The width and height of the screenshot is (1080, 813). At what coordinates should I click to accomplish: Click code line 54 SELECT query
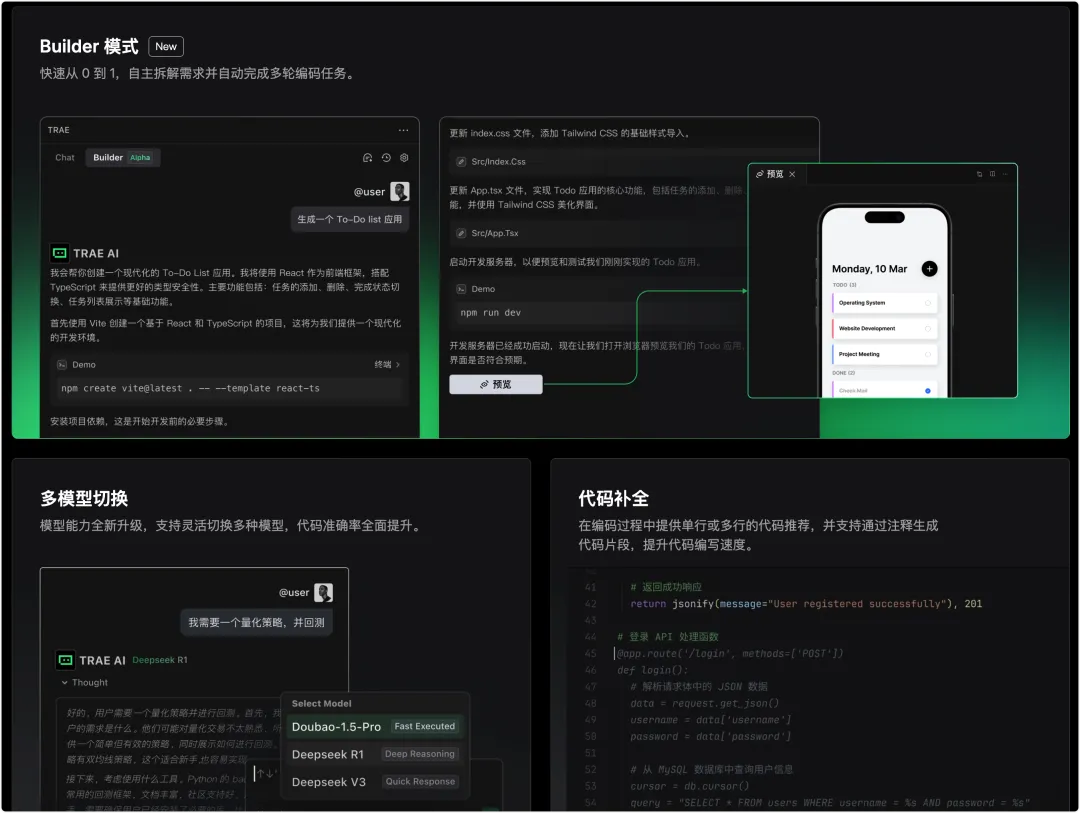pyautogui.click(x=830, y=803)
